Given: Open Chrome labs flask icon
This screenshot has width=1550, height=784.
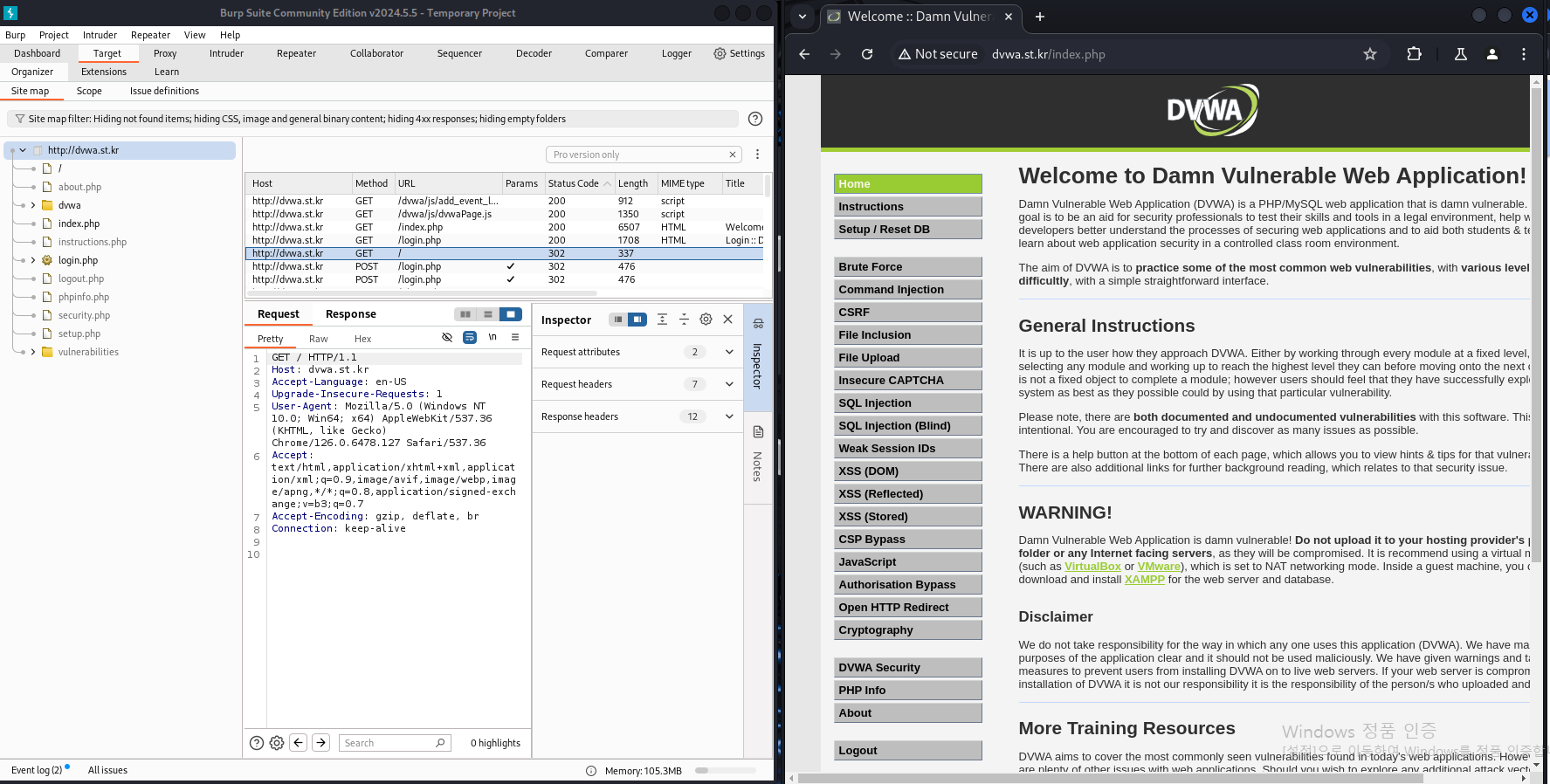Looking at the screenshot, I should point(1461,54).
